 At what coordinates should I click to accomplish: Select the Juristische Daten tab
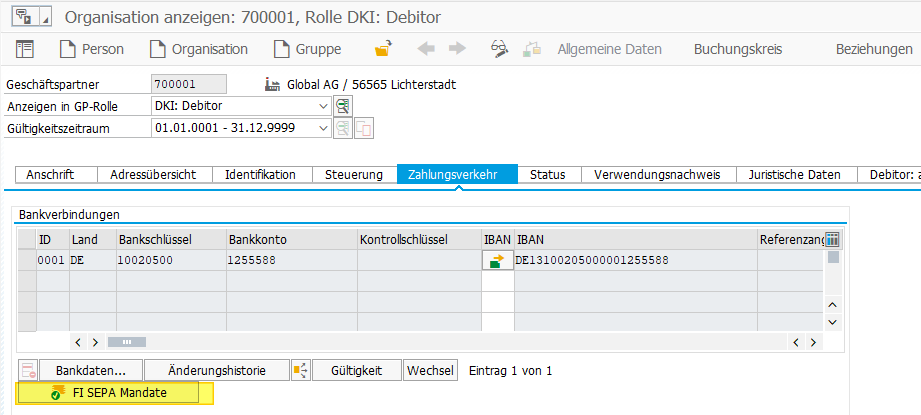794,175
